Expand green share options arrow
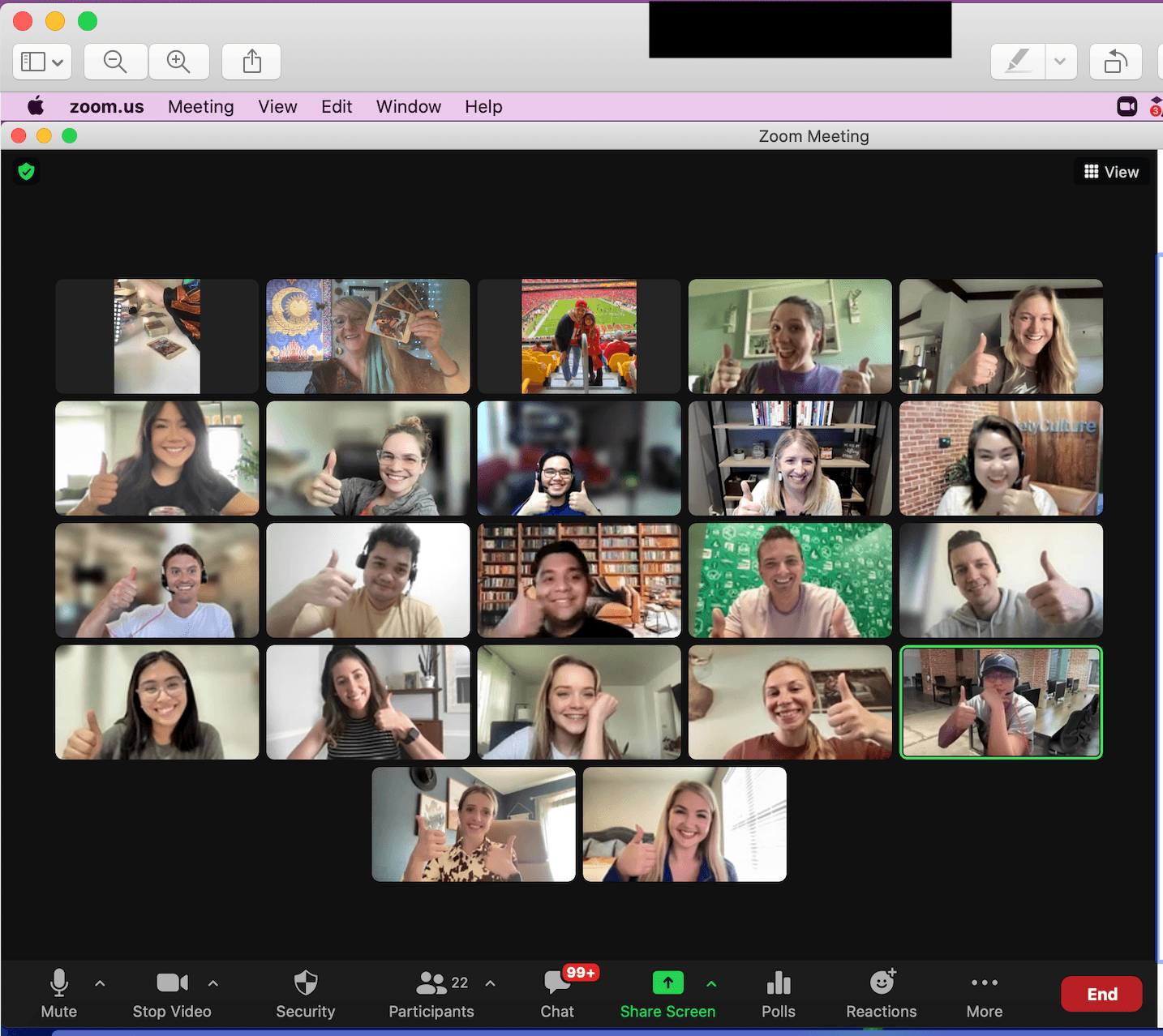The height and width of the screenshot is (1036, 1163). (711, 983)
